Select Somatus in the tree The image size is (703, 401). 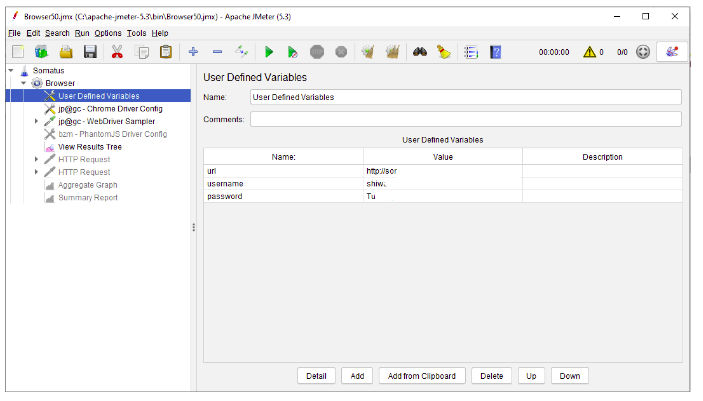tap(48, 70)
